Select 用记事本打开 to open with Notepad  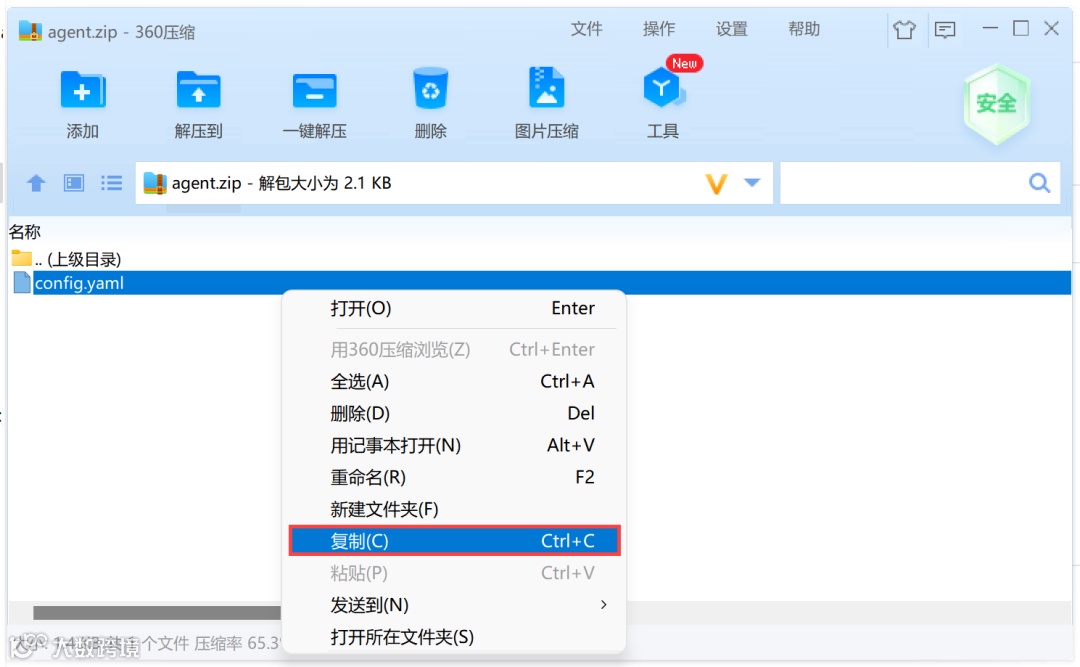point(455,445)
